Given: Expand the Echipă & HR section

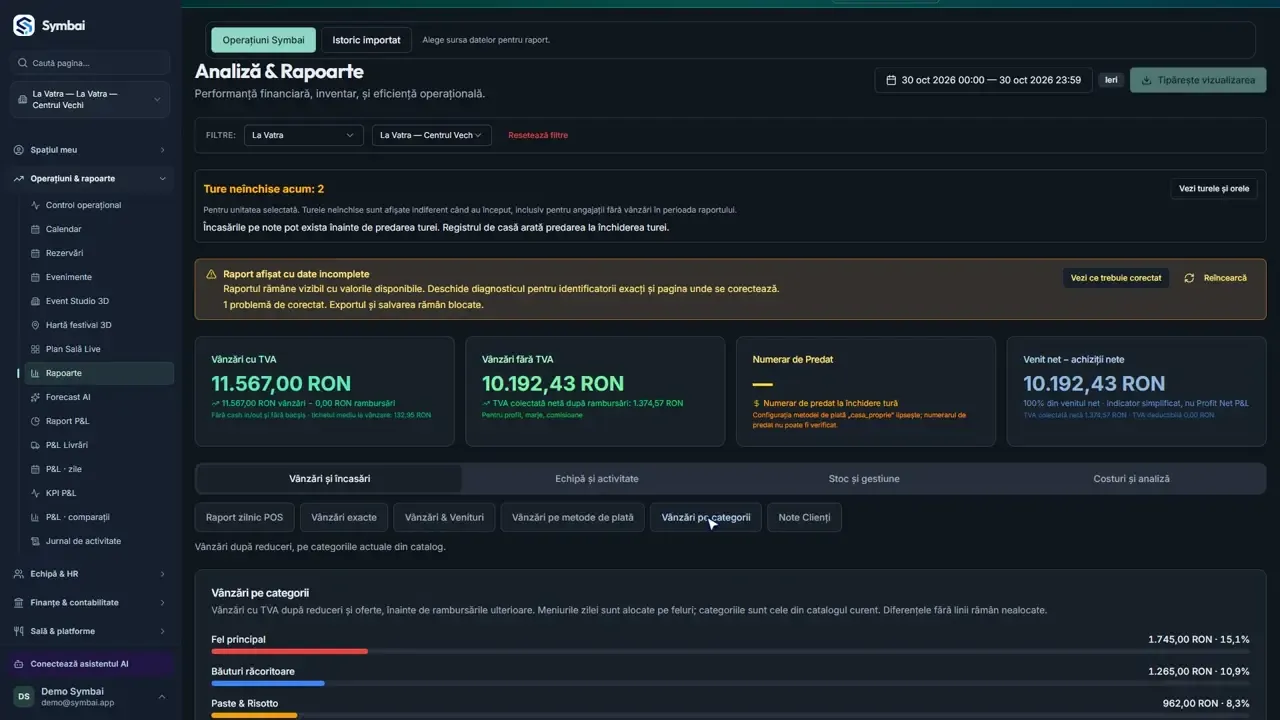Looking at the screenshot, I should pos(90,574).
